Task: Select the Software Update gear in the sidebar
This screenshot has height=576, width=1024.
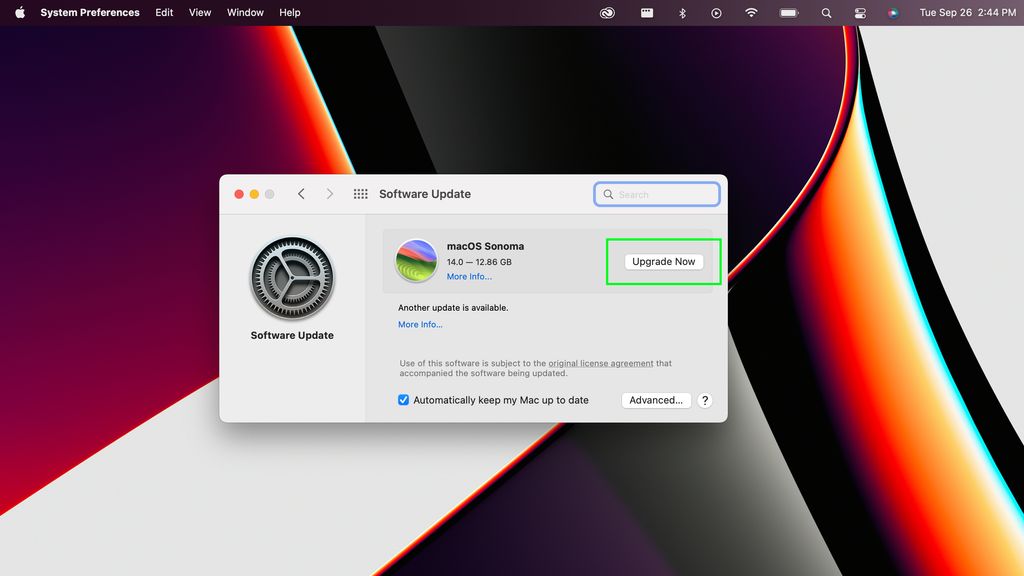Action: click(292, 278)
